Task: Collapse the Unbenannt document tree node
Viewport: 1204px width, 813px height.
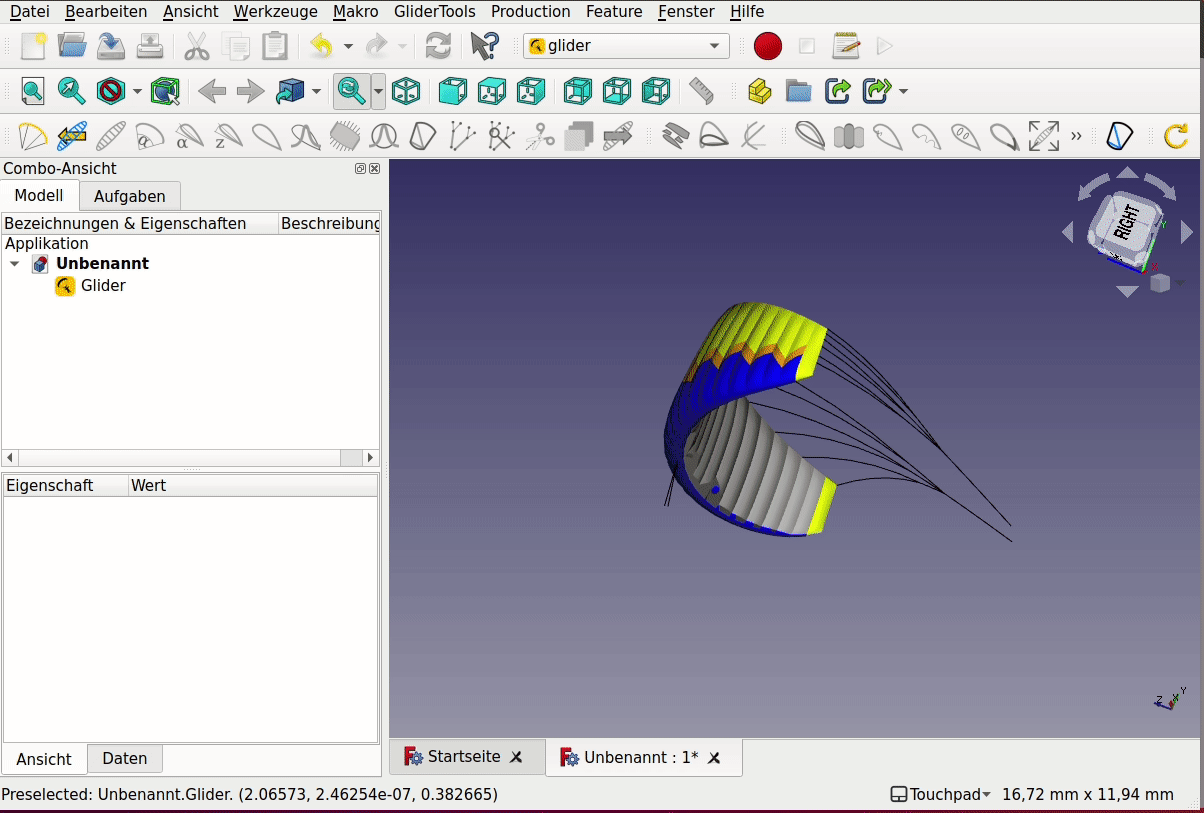Action: 14,264
